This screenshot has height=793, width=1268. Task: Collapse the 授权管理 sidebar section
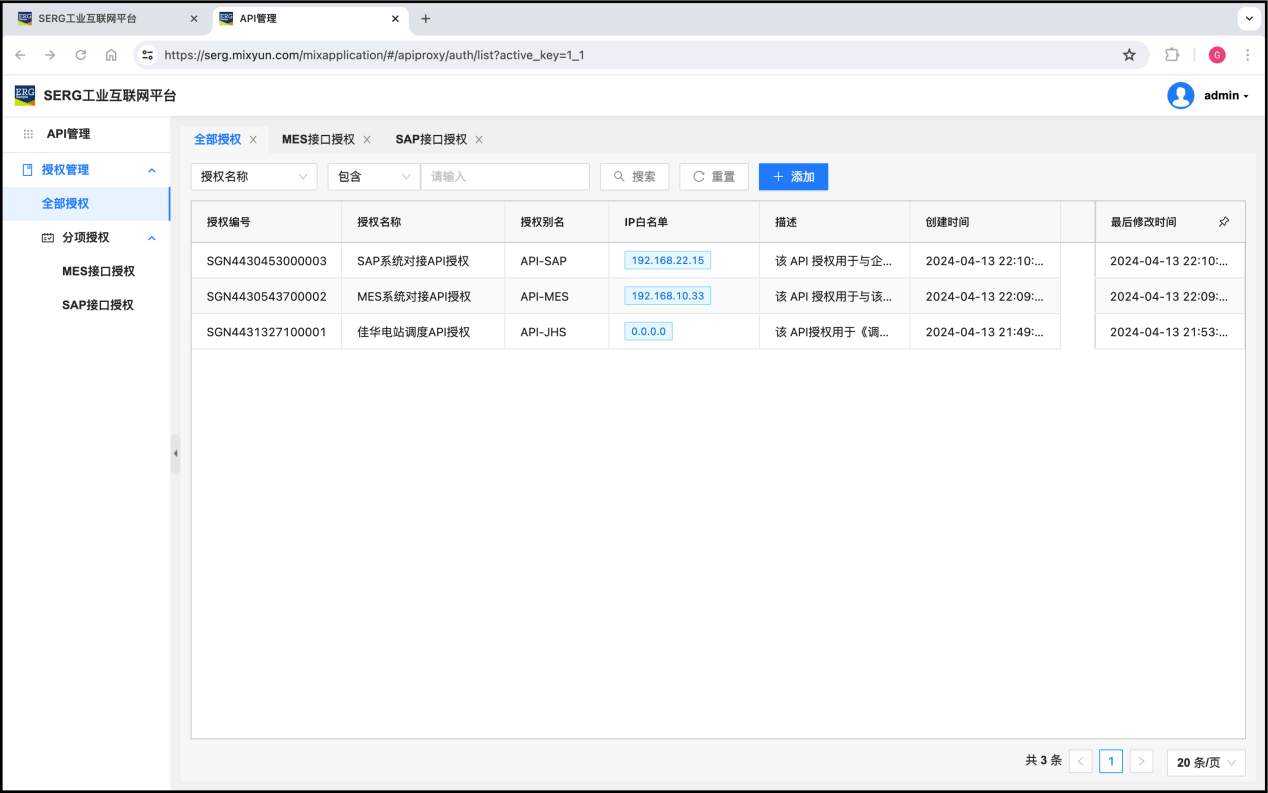[152, 170]
